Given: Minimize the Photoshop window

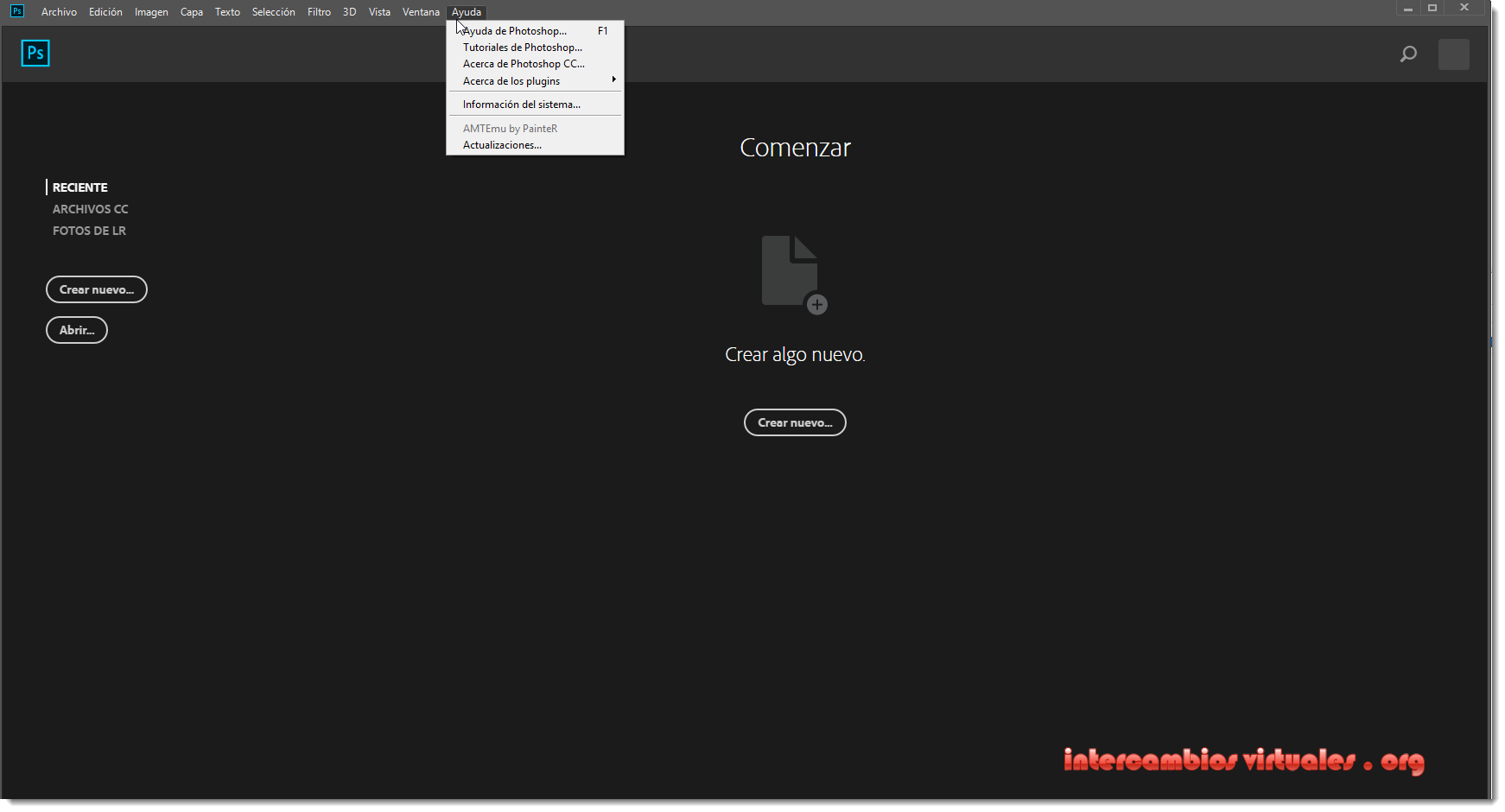Looking at the screenshot, I should (1408, 8).
